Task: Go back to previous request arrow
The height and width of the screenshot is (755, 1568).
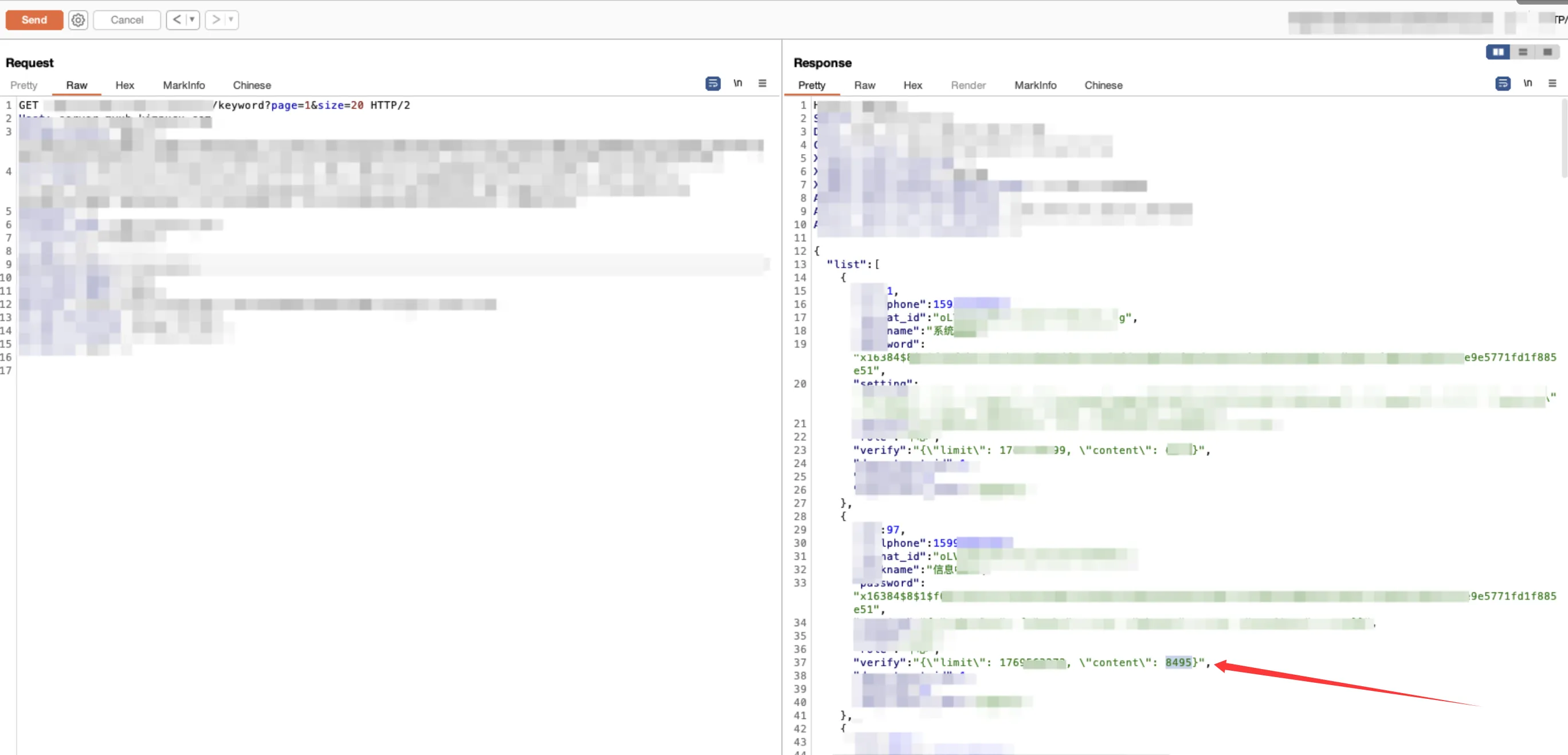Action: click(x=177, y=20)
